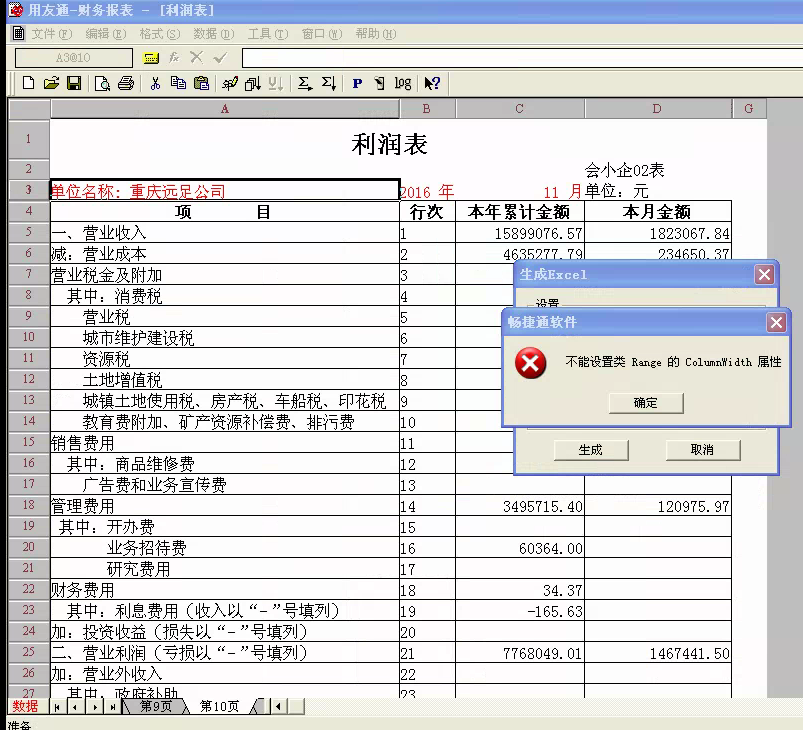This screenshot has width=803, height=730.
Task: Click the confirm checkmark in formula bar
Action: [220, 57]
